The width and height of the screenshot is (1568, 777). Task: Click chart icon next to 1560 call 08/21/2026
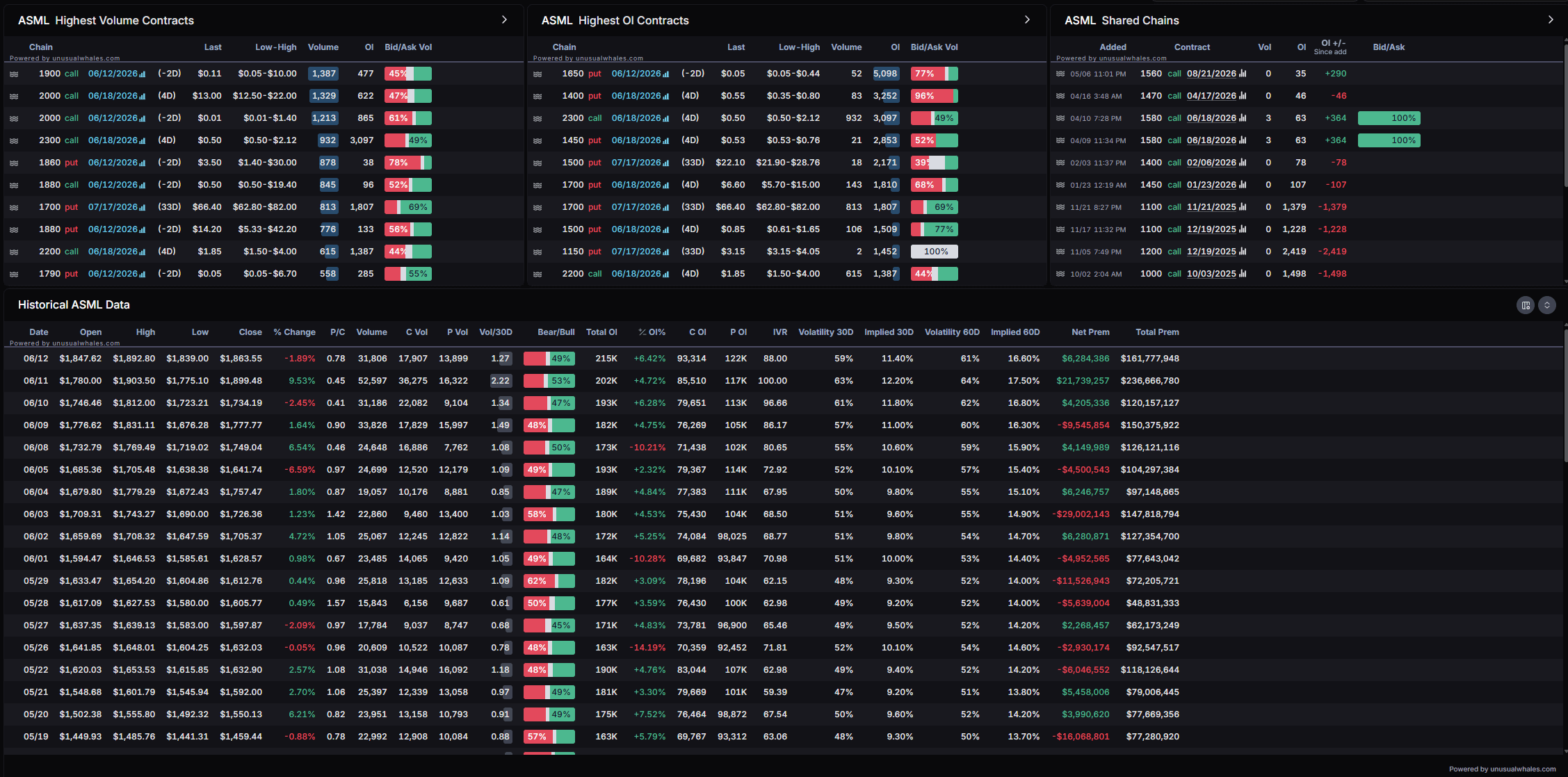(x=1243, y=74)
